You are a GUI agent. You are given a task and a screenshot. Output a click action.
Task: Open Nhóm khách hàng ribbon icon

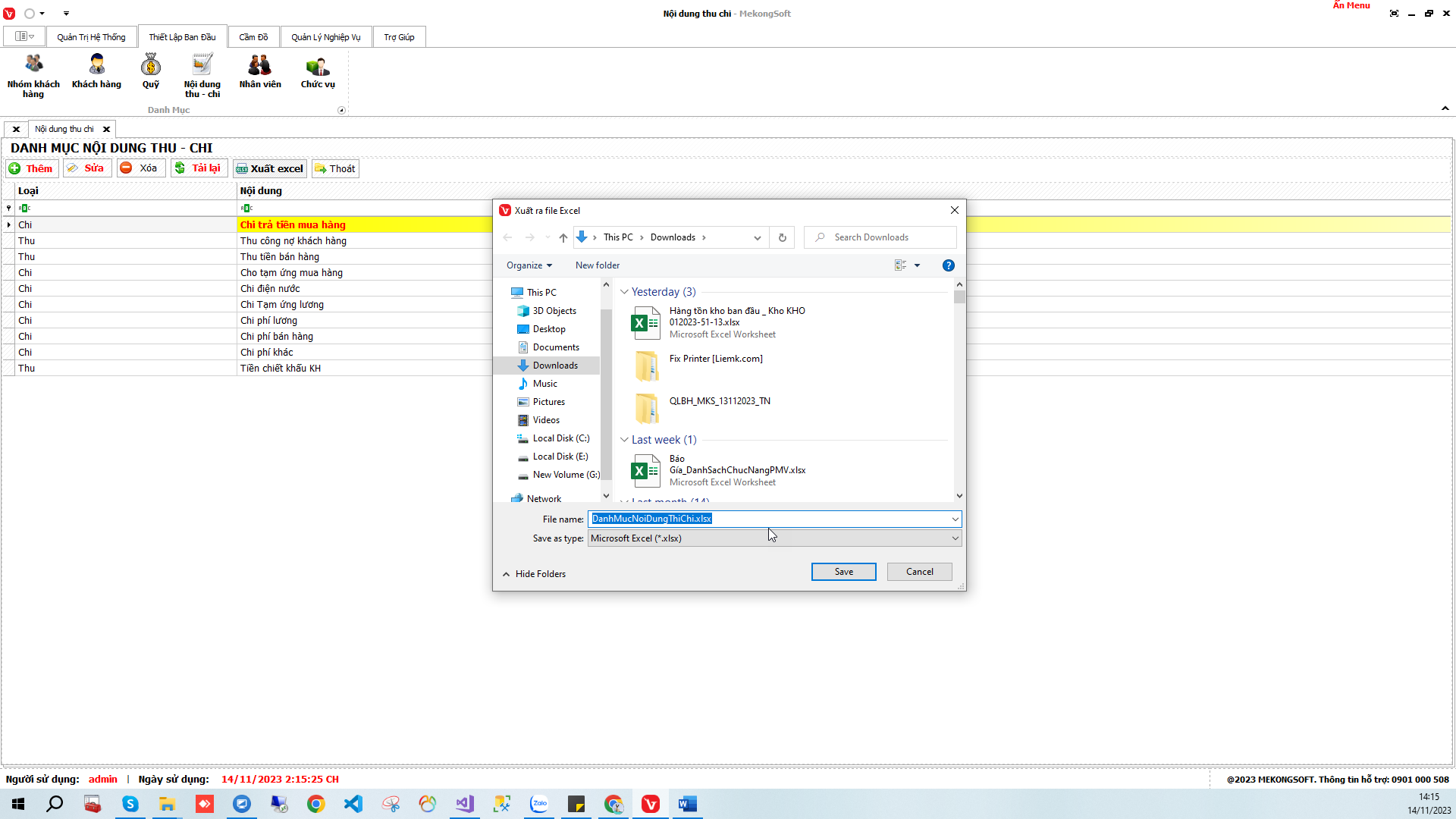pyautogui.click(x=33, y=76)
